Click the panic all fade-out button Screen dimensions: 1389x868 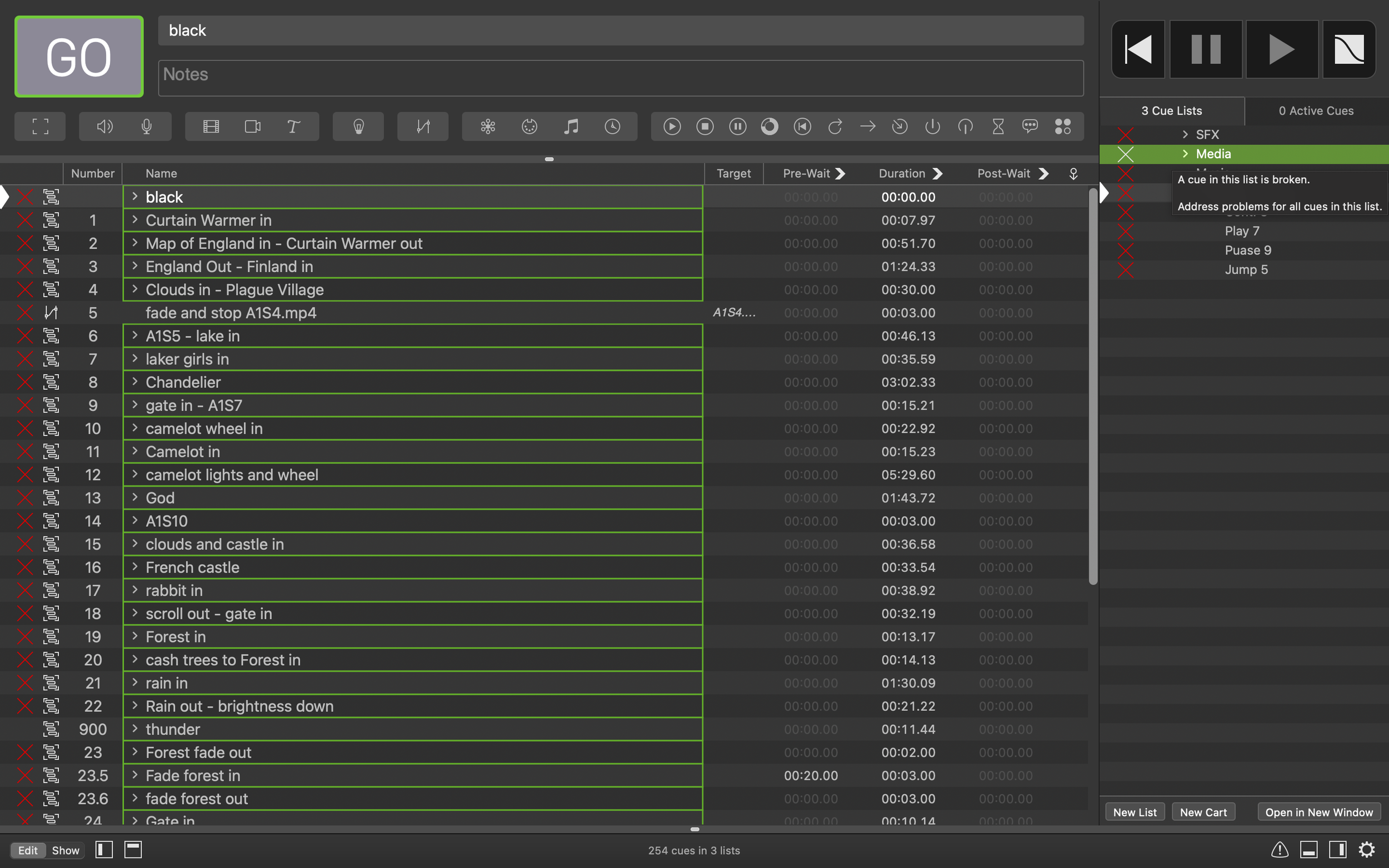coord(1349,49)
